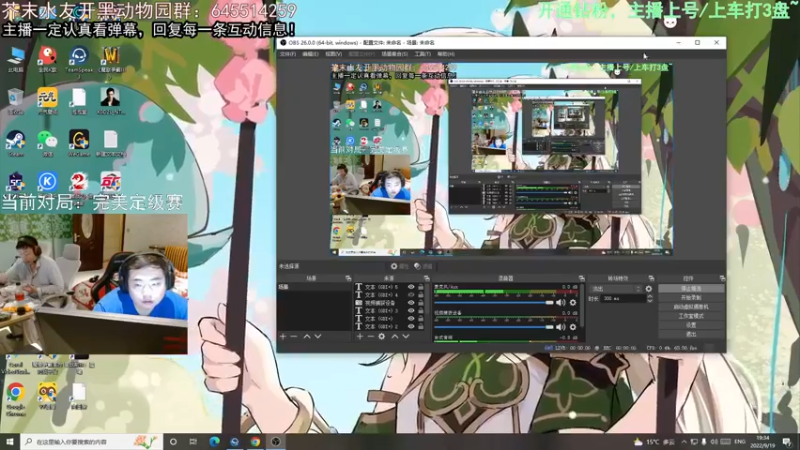The image size is (800, 450).
Task: Select the 场景 item in scenes list
Action: coord(314,287)
